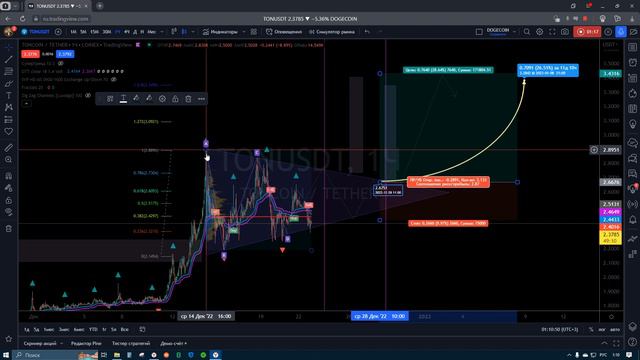This screenshot has width=640, height=360.
Task: Select the brush and shapes tool
Action: [9, 84]
